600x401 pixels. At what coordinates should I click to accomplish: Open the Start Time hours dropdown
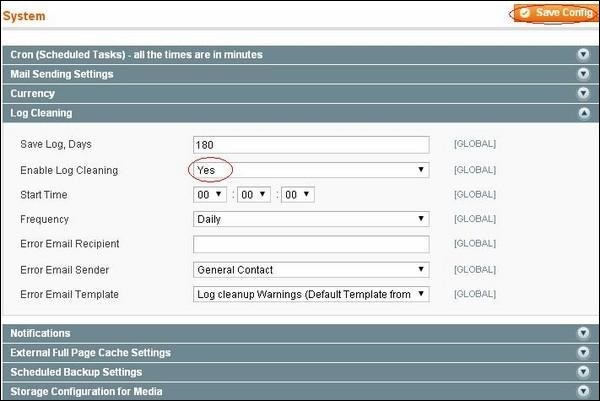(210, 195)
